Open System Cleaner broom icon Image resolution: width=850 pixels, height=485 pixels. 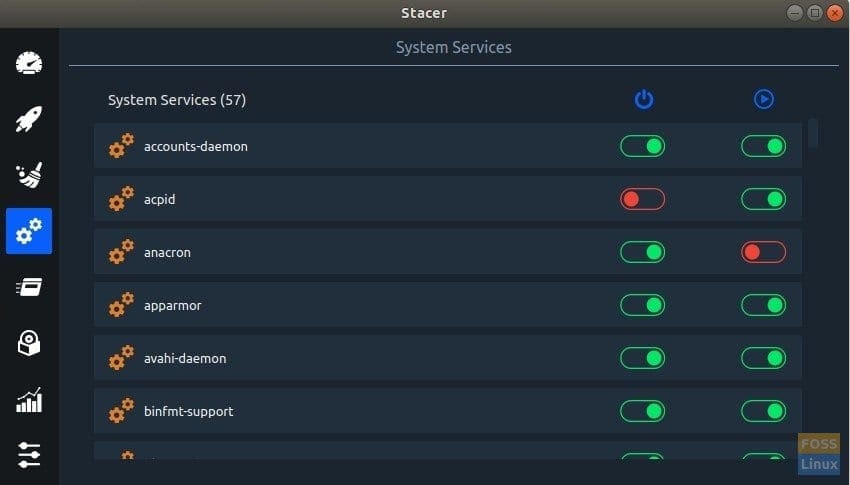tap(29, 174)
